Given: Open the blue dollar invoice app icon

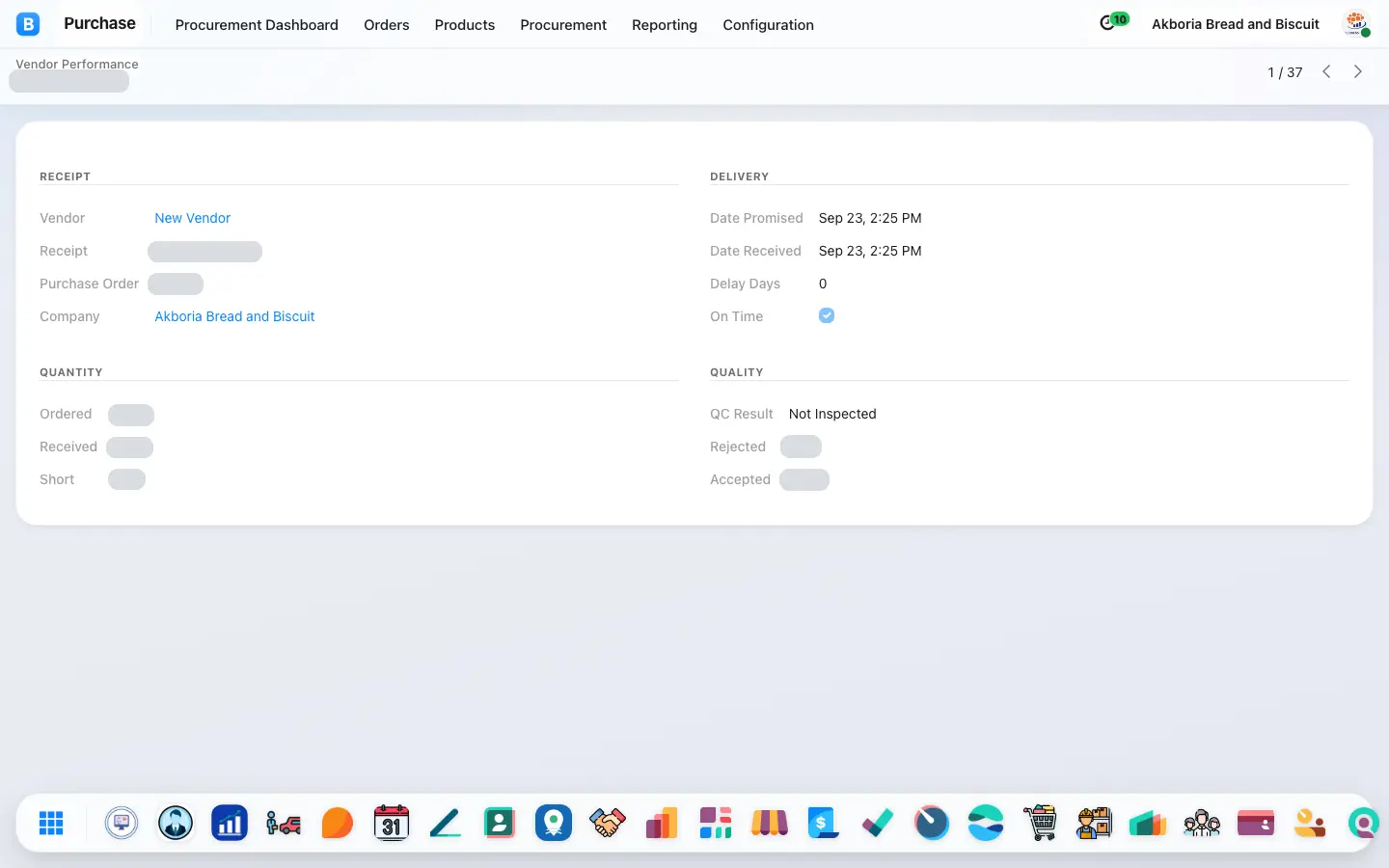Looking at the screenshot, I should (x=824, y=823).
